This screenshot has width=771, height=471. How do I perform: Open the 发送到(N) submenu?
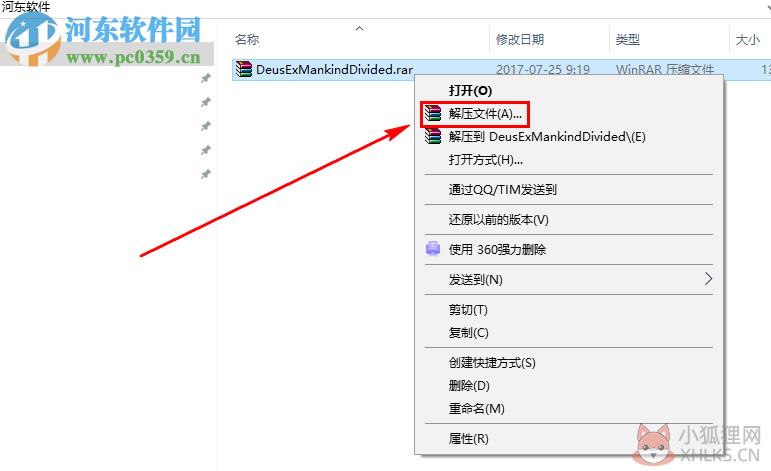[475, 280]
